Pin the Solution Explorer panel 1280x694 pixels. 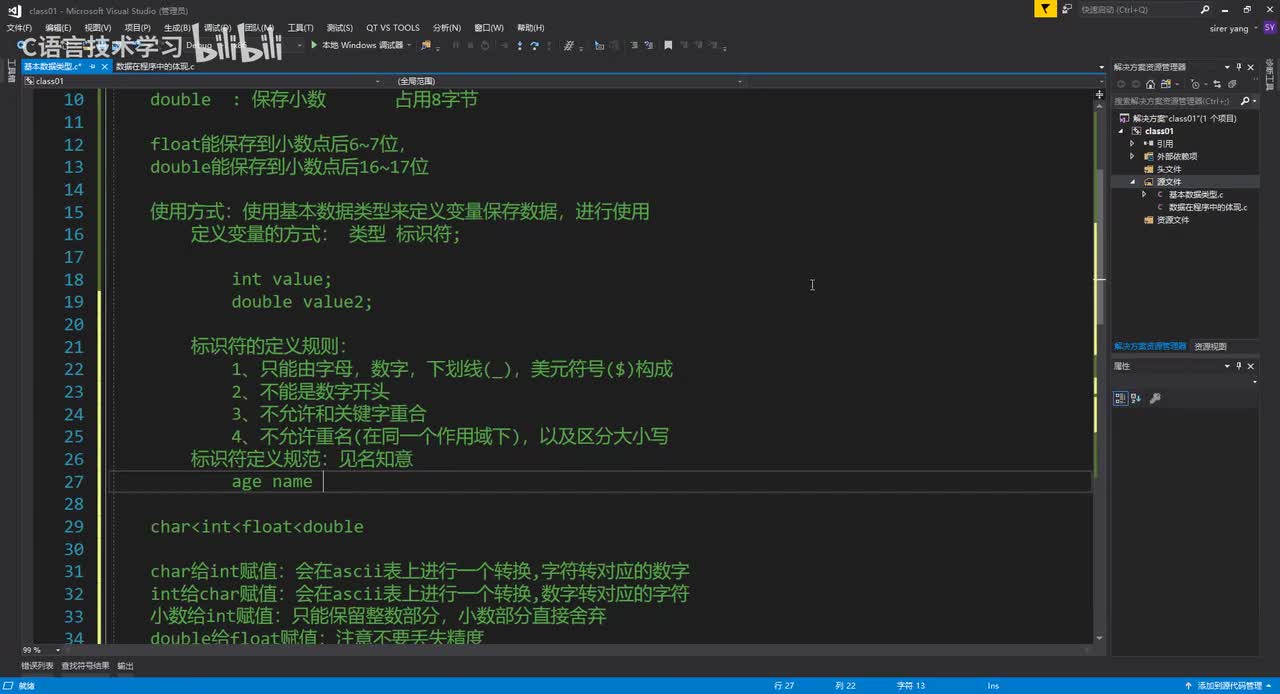tap(1239, 67)
